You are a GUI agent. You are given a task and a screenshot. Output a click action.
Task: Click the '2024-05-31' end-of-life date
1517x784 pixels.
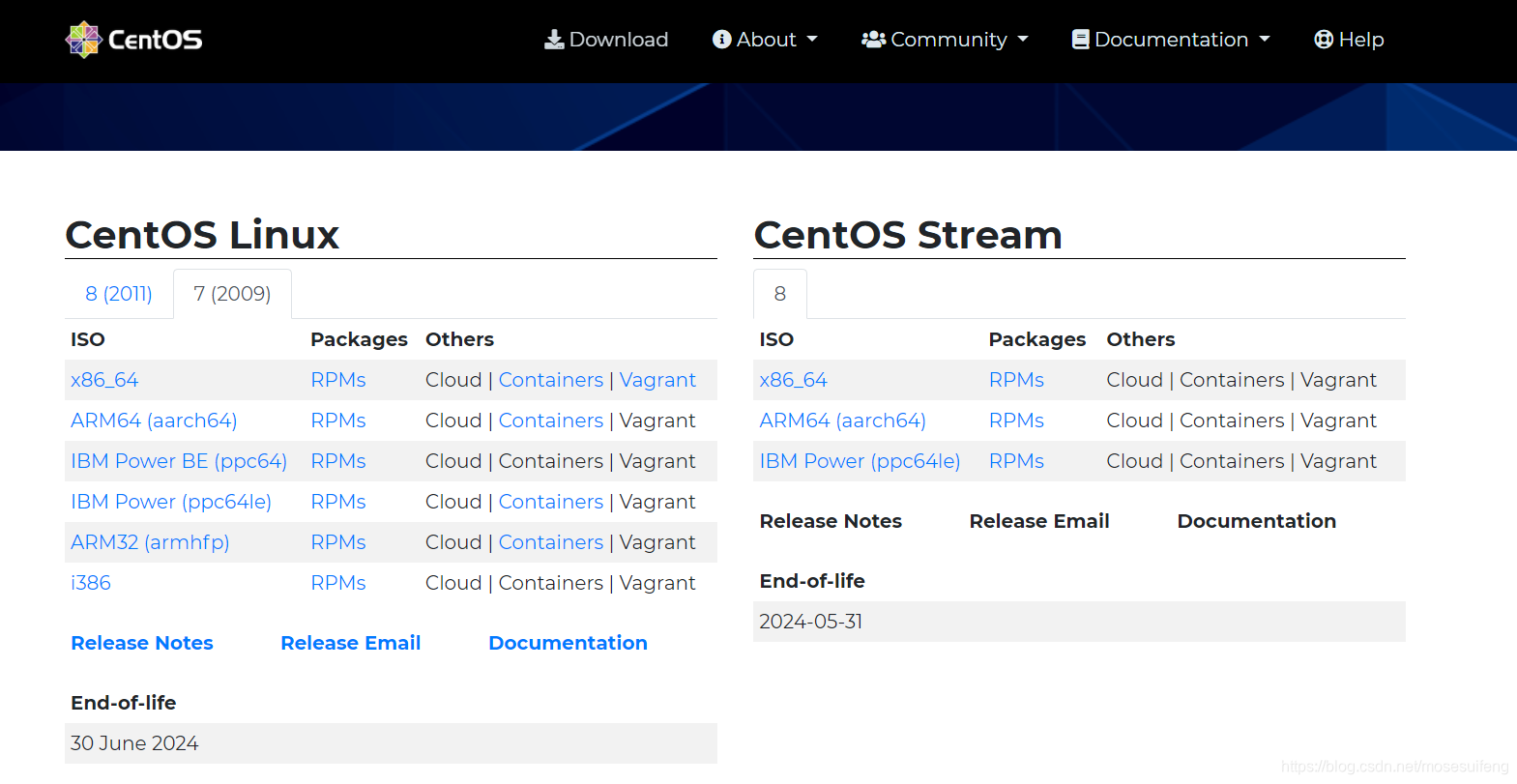[811, 622]
